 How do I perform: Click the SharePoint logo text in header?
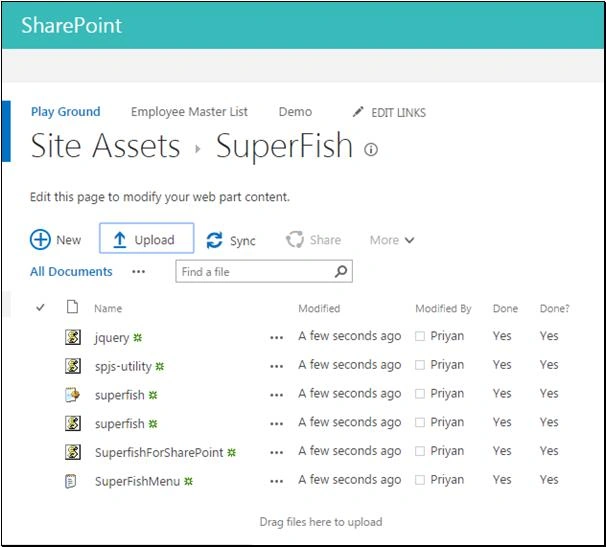71,26
